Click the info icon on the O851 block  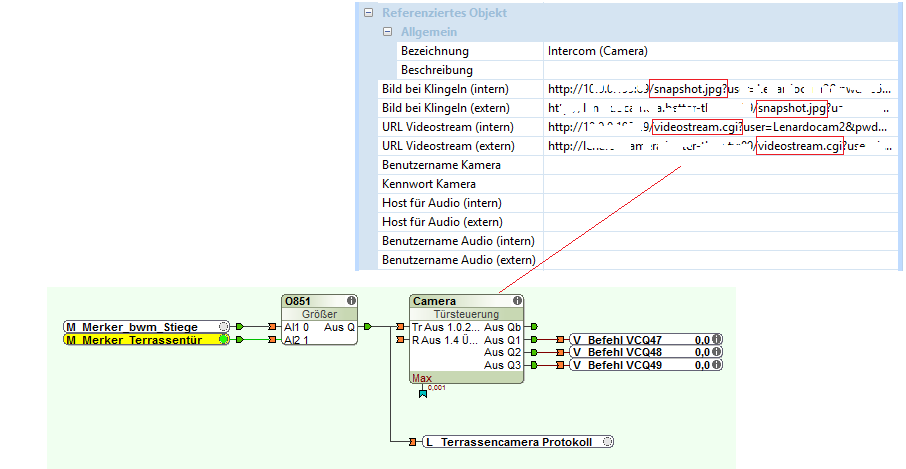coord(351,300)
